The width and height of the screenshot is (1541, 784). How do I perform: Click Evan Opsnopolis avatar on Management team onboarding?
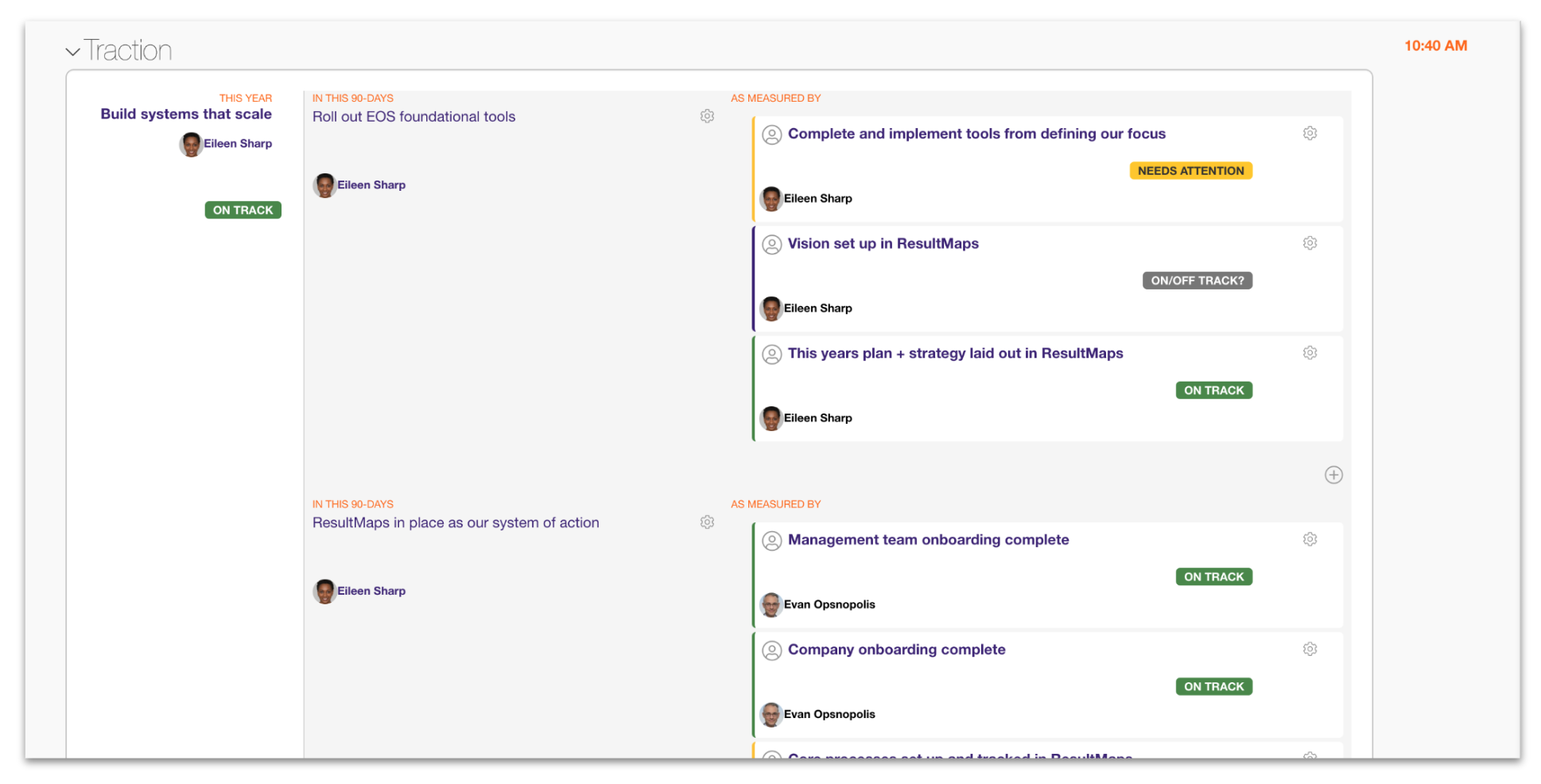tap(770, 604)
